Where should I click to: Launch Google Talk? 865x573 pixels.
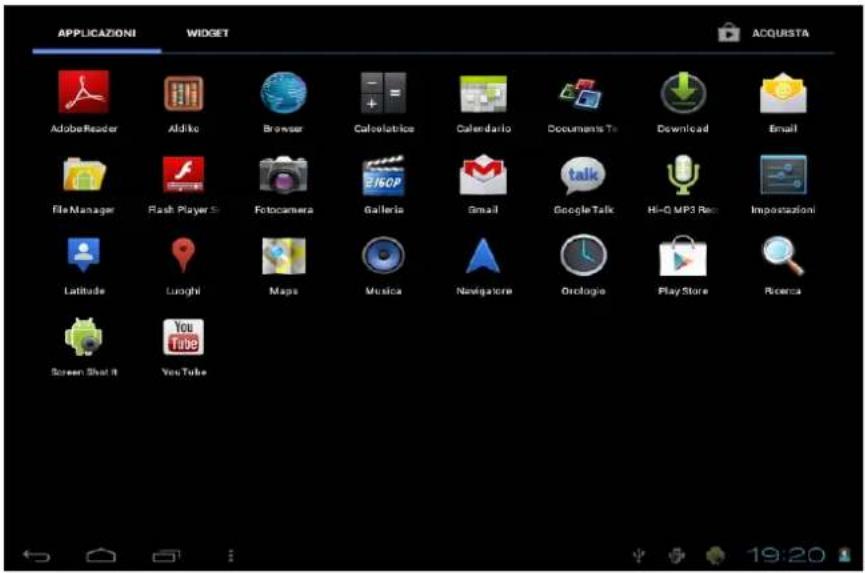(583, 175)
